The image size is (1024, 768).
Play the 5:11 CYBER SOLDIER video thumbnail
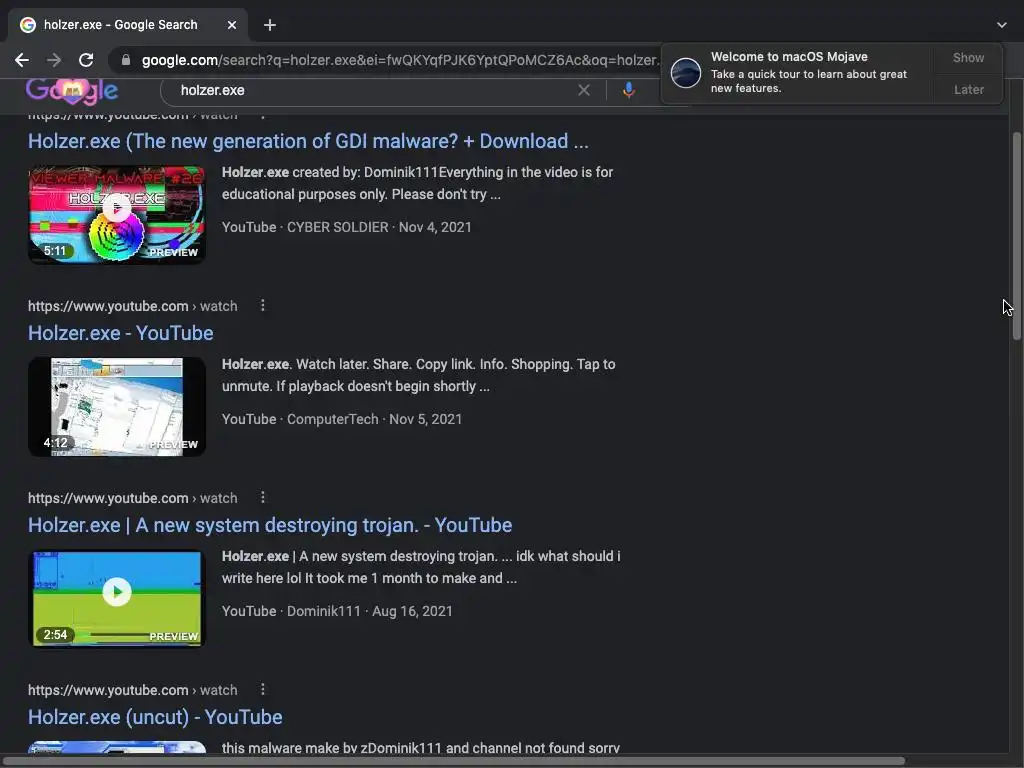click(117, 214)
